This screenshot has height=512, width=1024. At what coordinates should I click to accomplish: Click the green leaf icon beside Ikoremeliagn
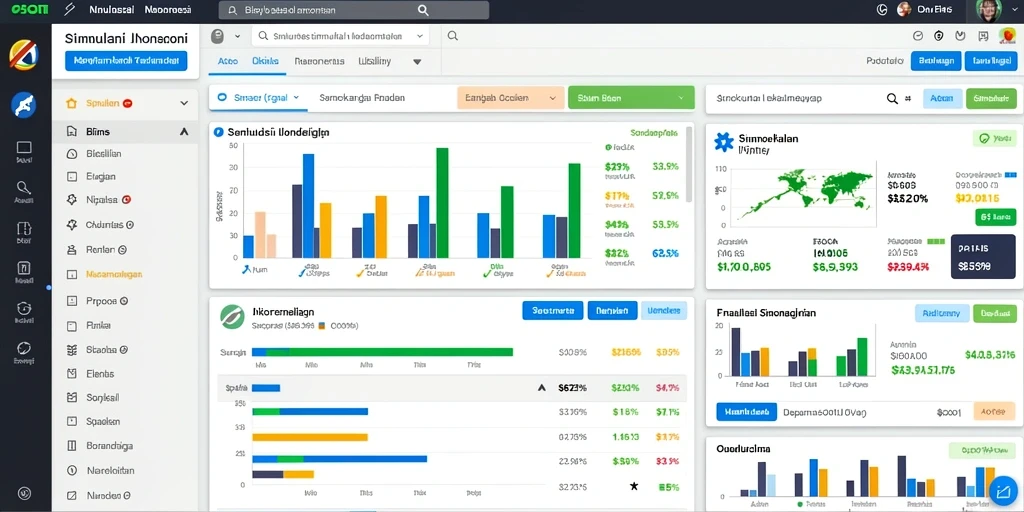[x=232, y=316]
